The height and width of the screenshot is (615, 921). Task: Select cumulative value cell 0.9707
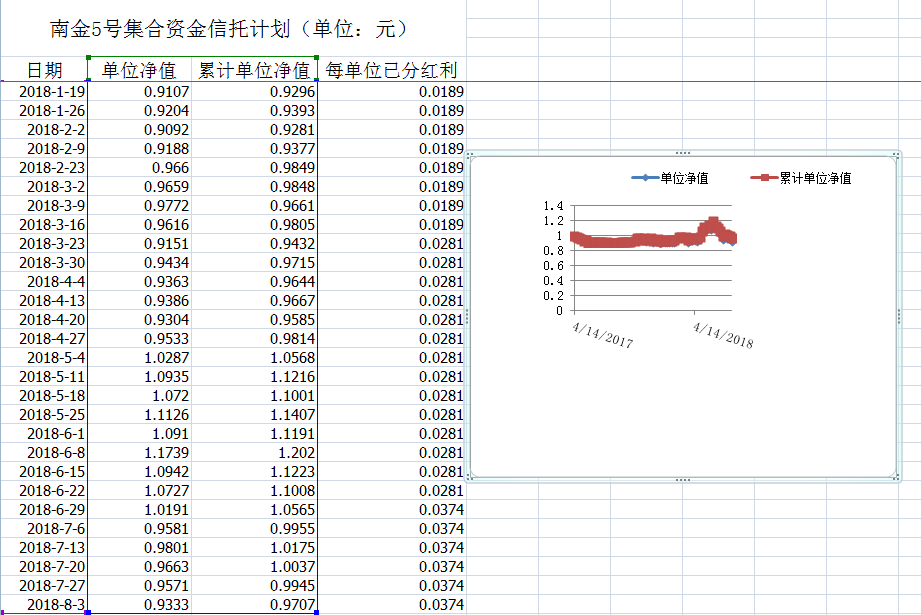point(254,604)
